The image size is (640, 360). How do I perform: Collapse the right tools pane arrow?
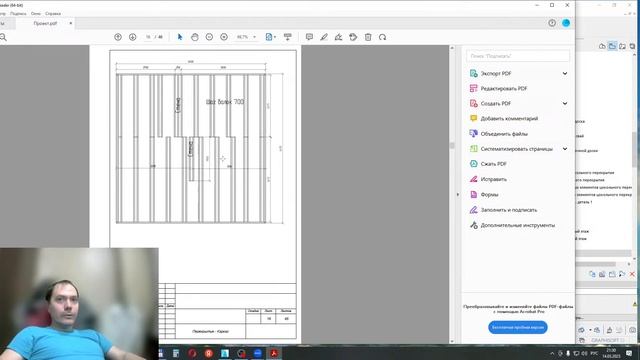point(458,195)
